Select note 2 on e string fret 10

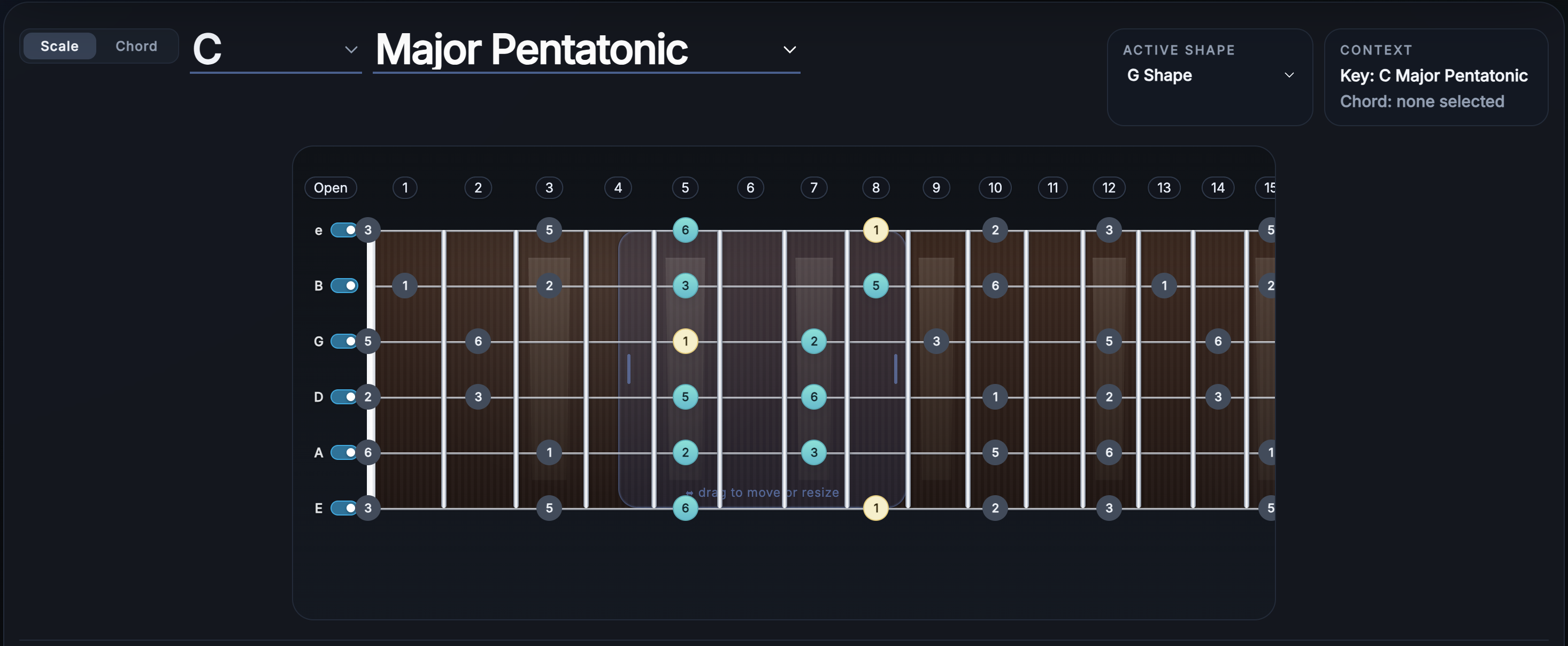[x=995, y=230]
